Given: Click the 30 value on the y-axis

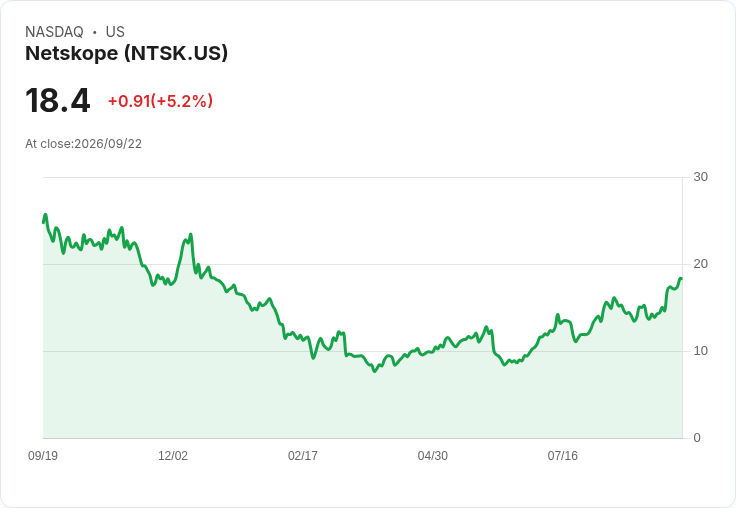Looking at the screenshot, I should click(700, 177).
